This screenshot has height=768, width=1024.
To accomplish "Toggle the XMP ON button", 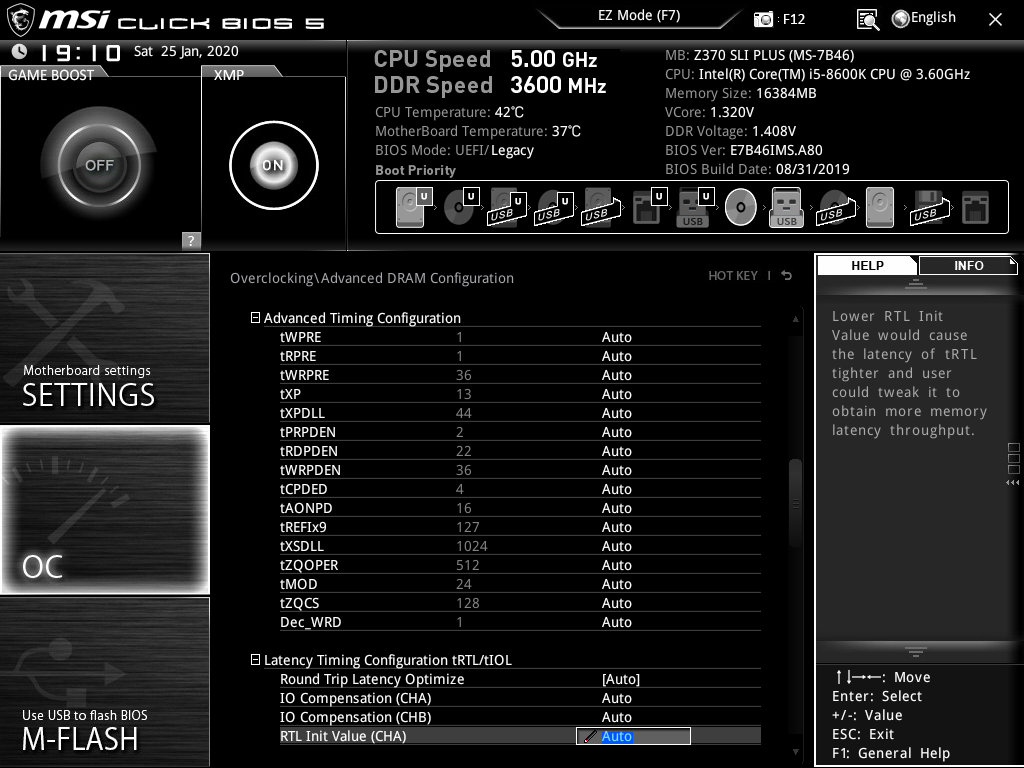I will click(274, 165).
